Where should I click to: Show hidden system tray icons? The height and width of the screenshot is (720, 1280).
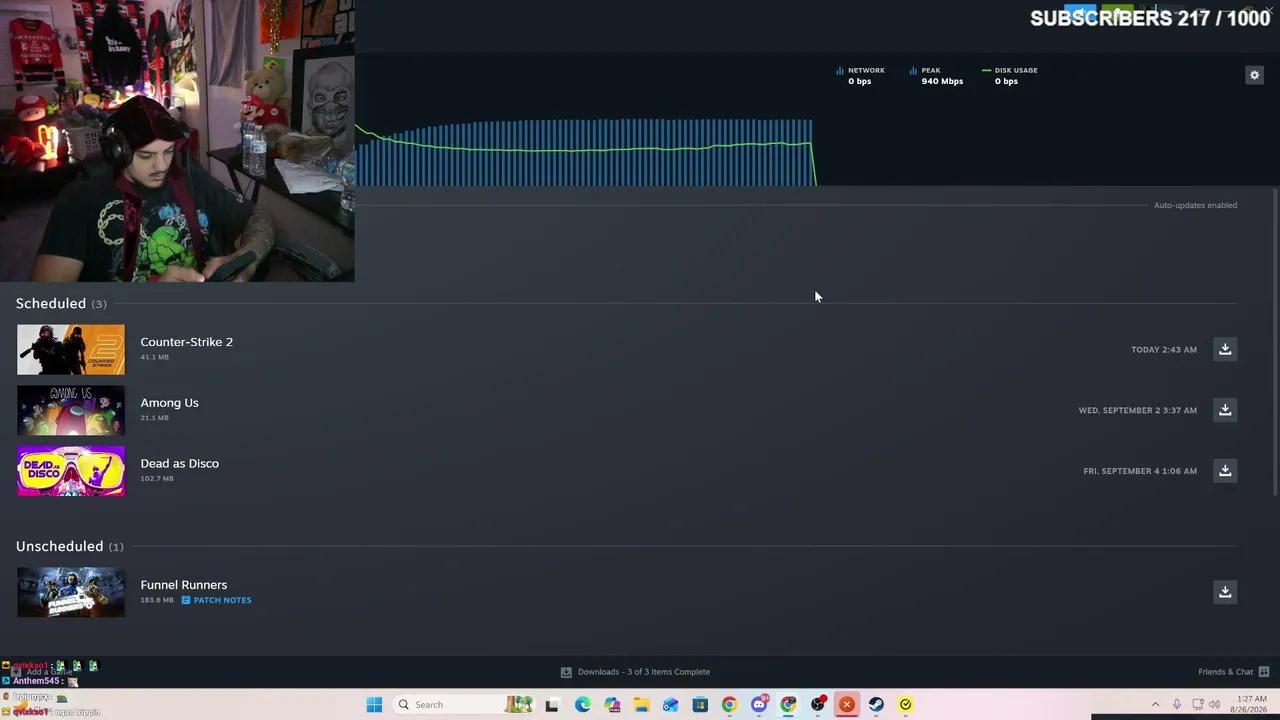click(1155, 705)
